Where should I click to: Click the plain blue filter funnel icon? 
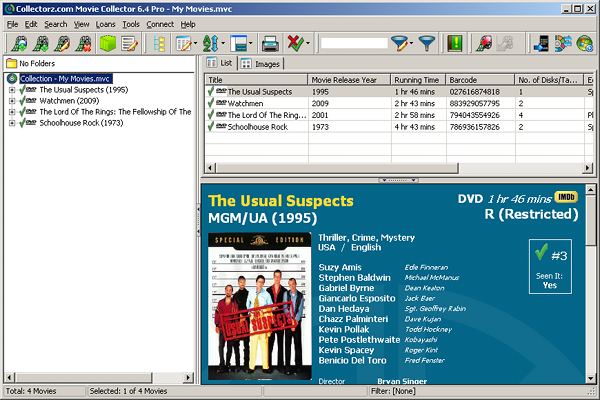[x=427, y=44]
